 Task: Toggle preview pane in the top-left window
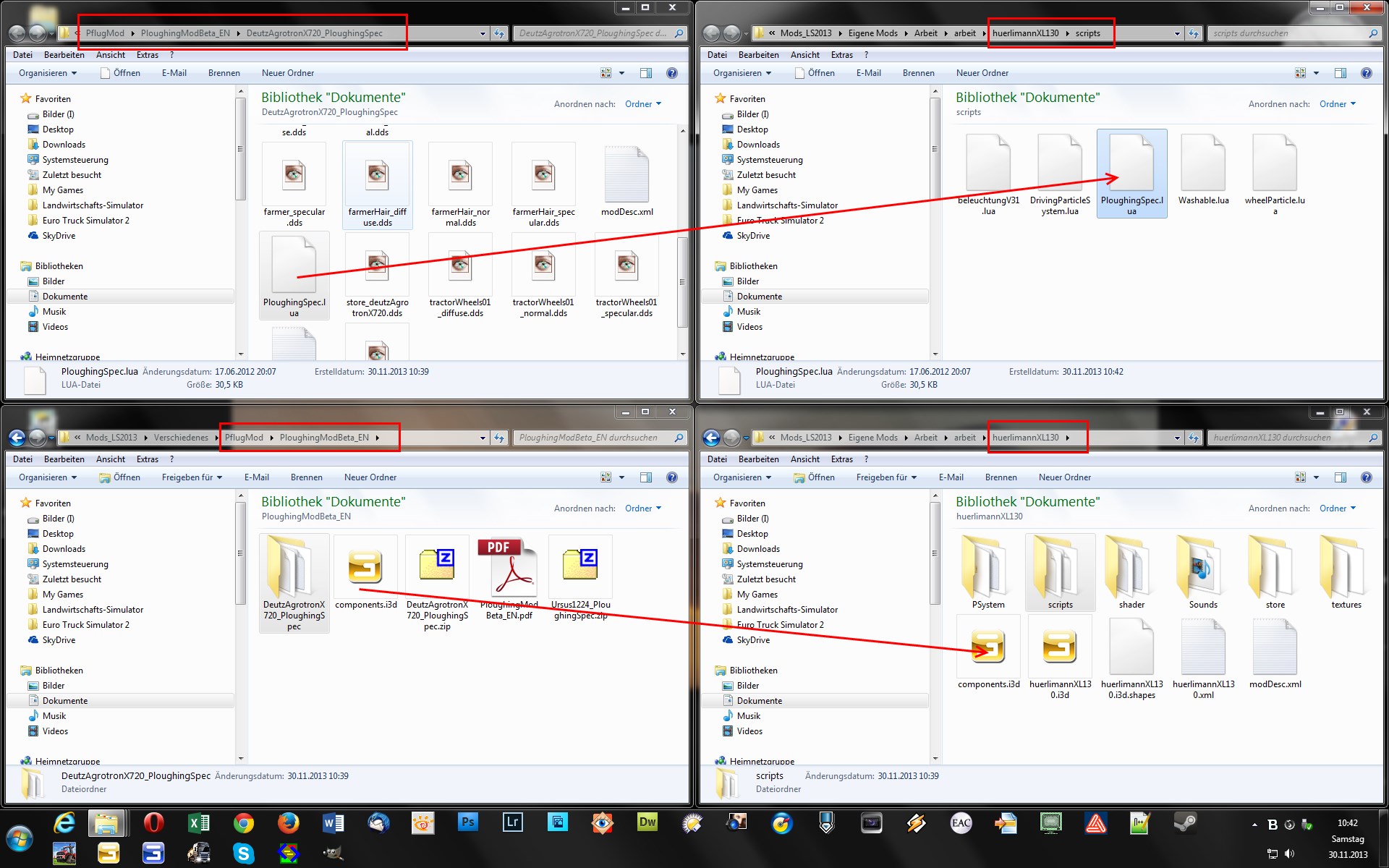645,73
